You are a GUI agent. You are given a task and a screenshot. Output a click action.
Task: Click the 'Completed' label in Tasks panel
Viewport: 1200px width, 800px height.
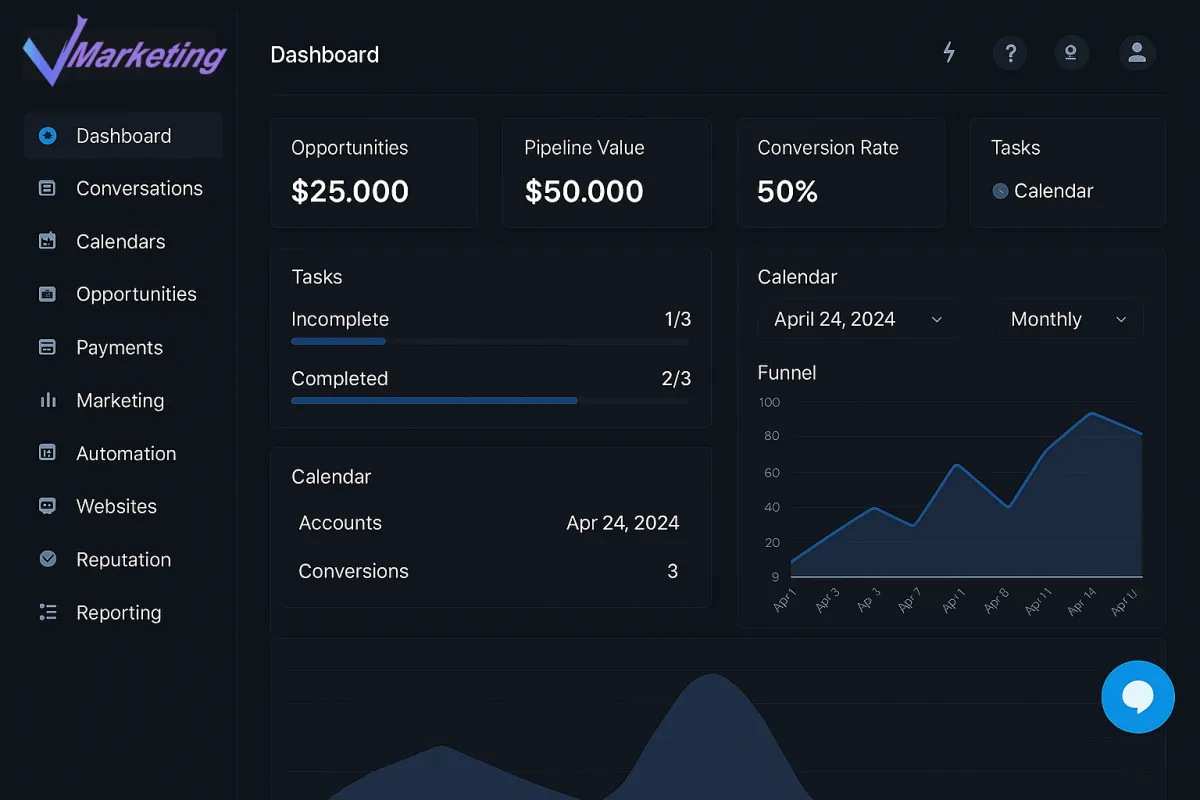point(340,378)
